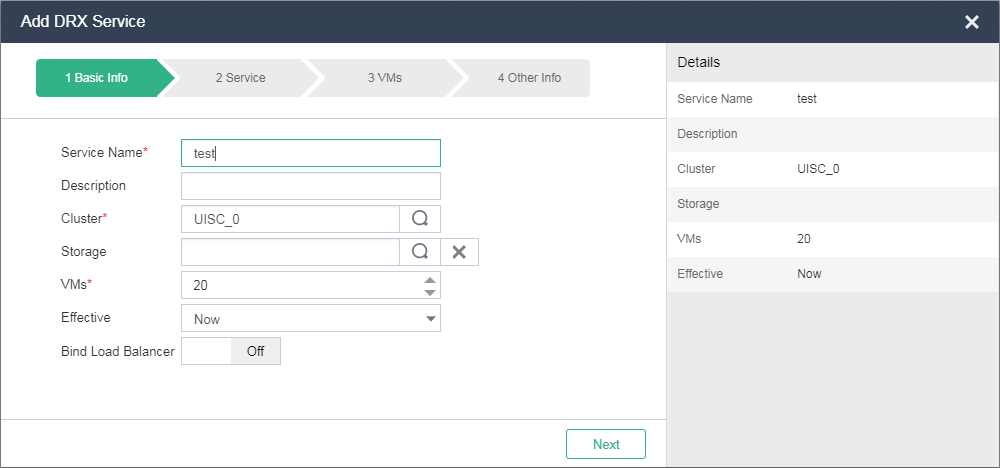Go to step 2 Service
This screenshot has height=468, width=1000.
(240, 78)
